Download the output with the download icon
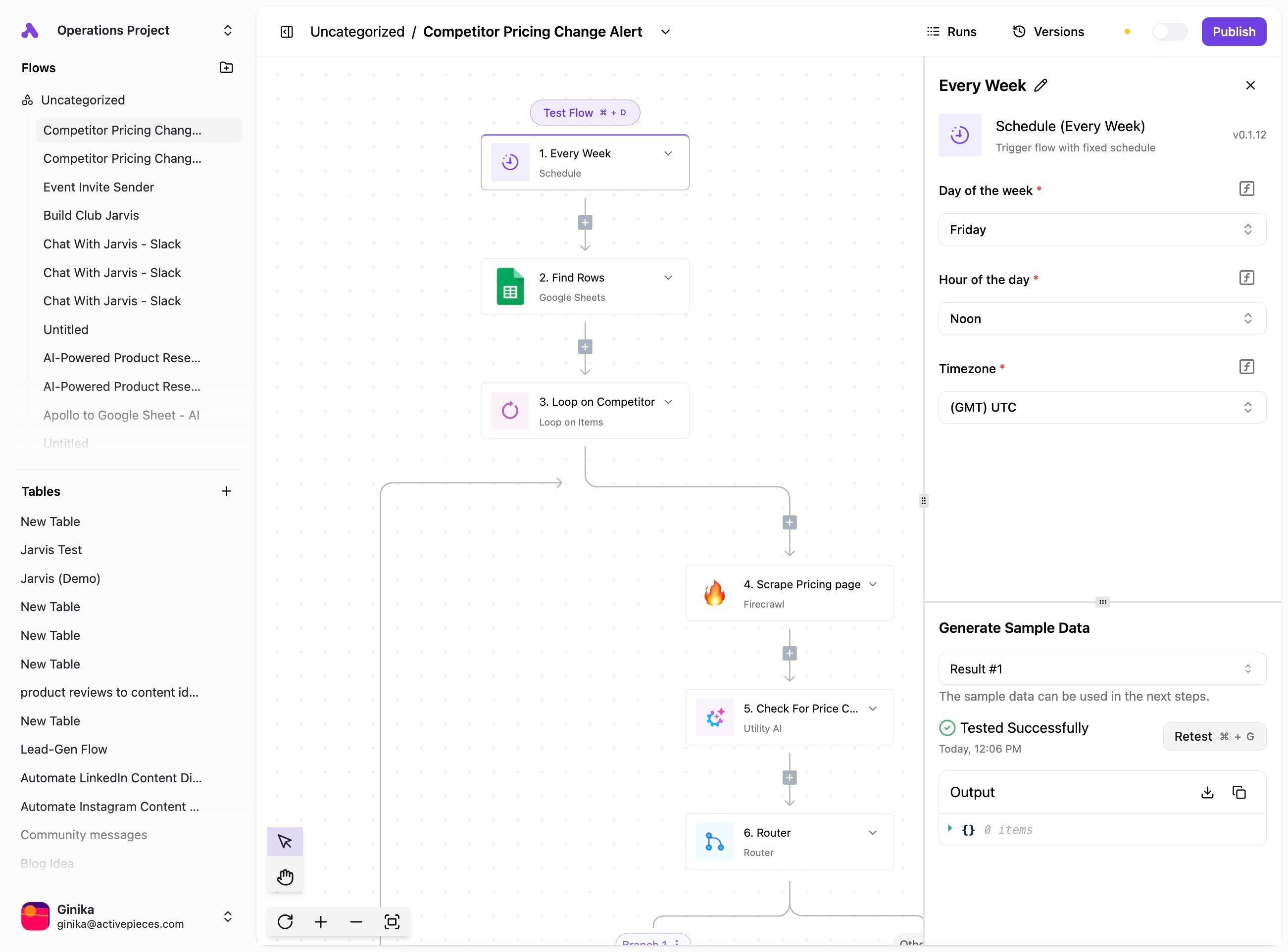Viewport: 1288px width, 952px height. pyautogui.click(x=1207, y=792)
